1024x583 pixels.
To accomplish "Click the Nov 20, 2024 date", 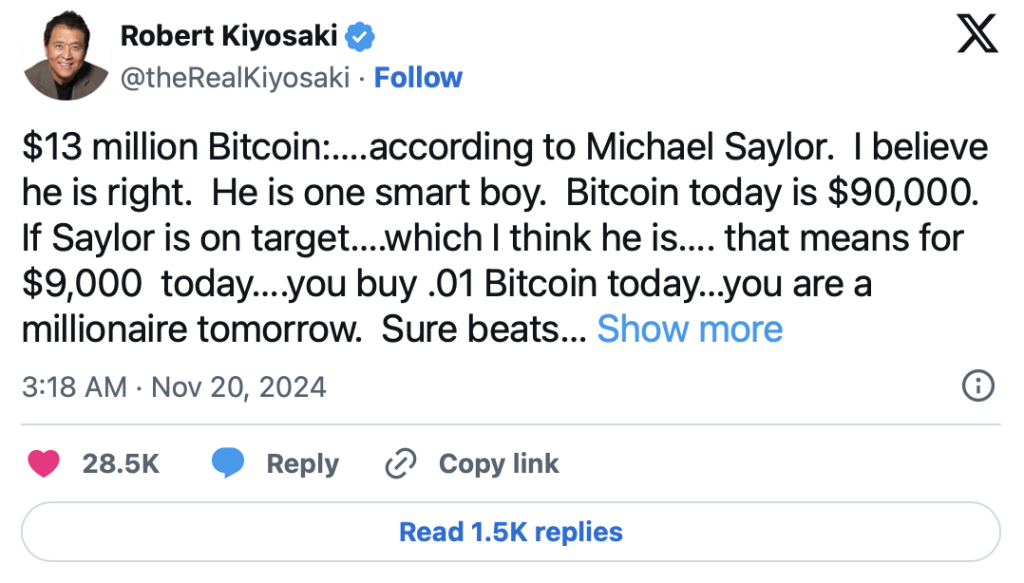I will [238, 387].
